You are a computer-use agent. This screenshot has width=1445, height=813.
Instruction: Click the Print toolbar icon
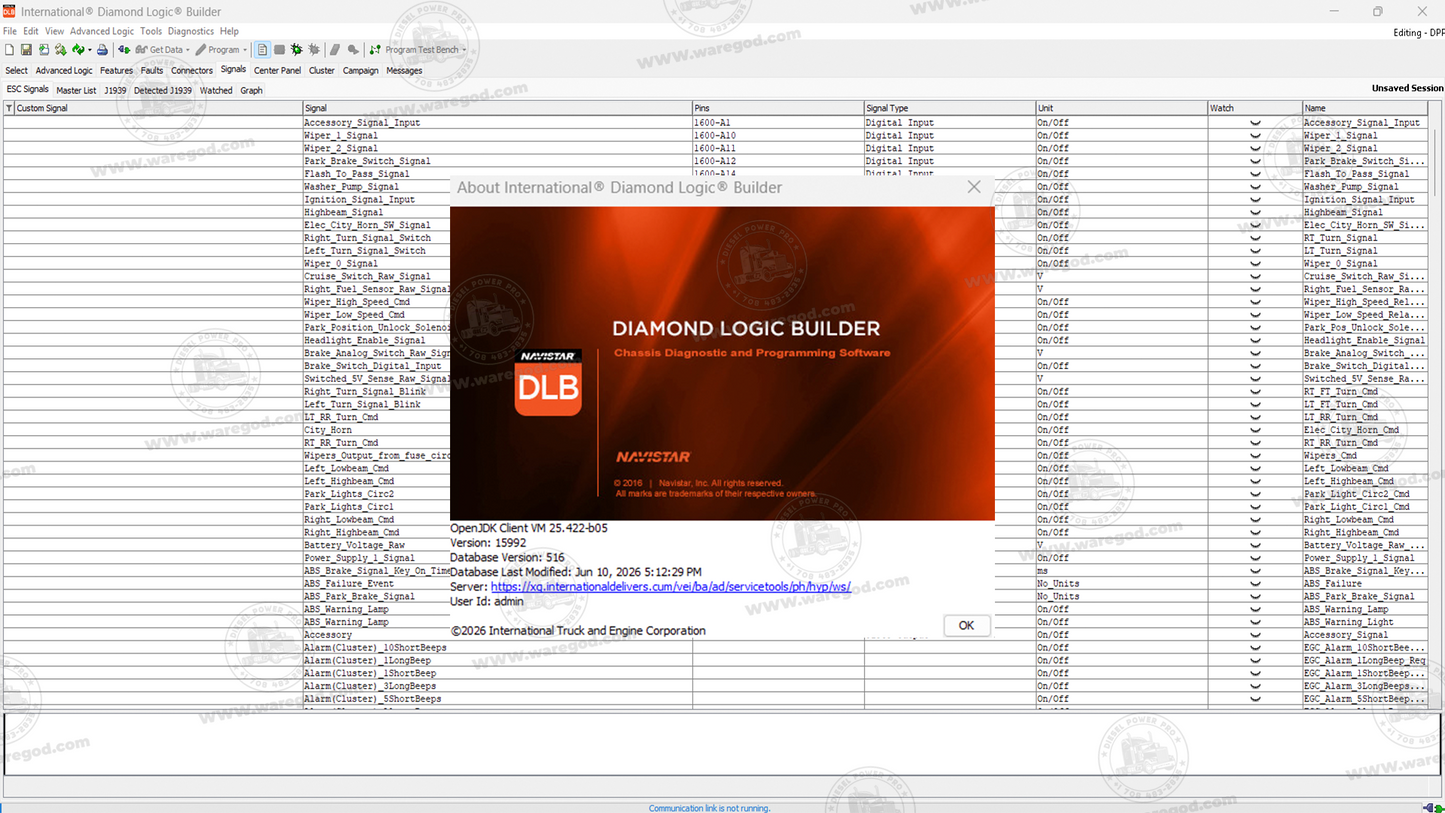click(x=102, y=50)
